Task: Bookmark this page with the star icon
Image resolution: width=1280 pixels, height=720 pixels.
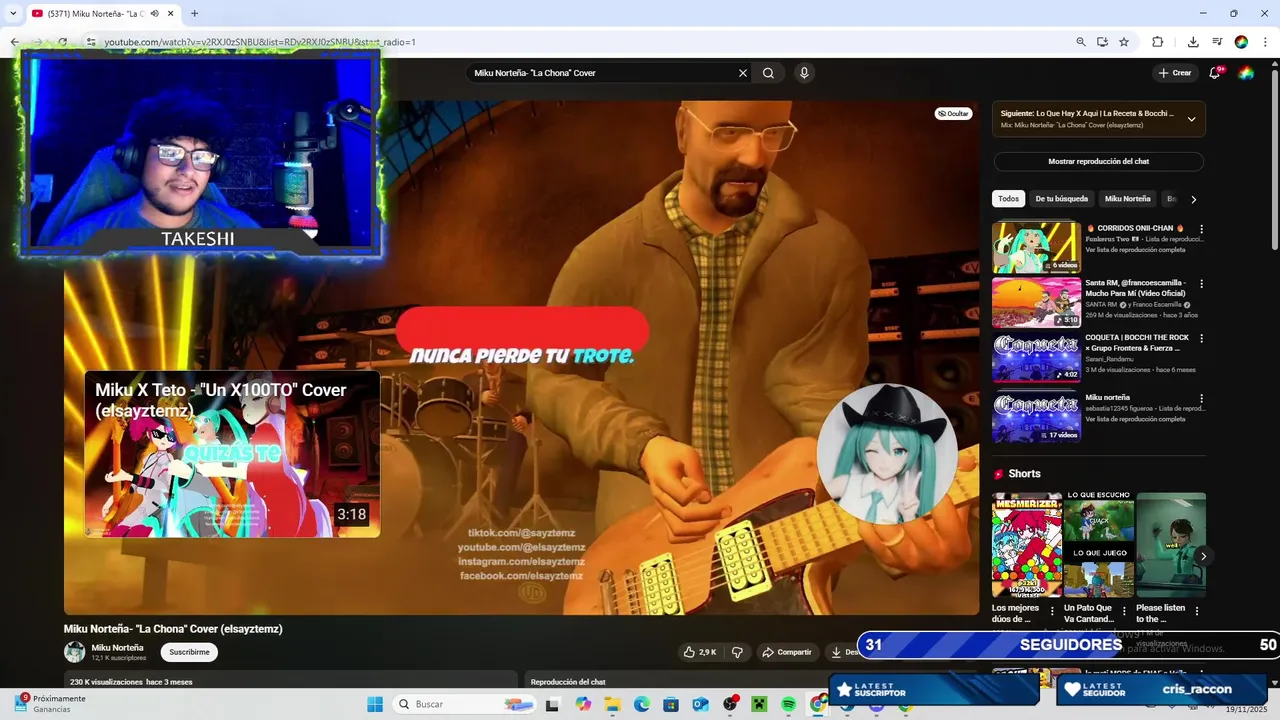Action: point(1124,42)
